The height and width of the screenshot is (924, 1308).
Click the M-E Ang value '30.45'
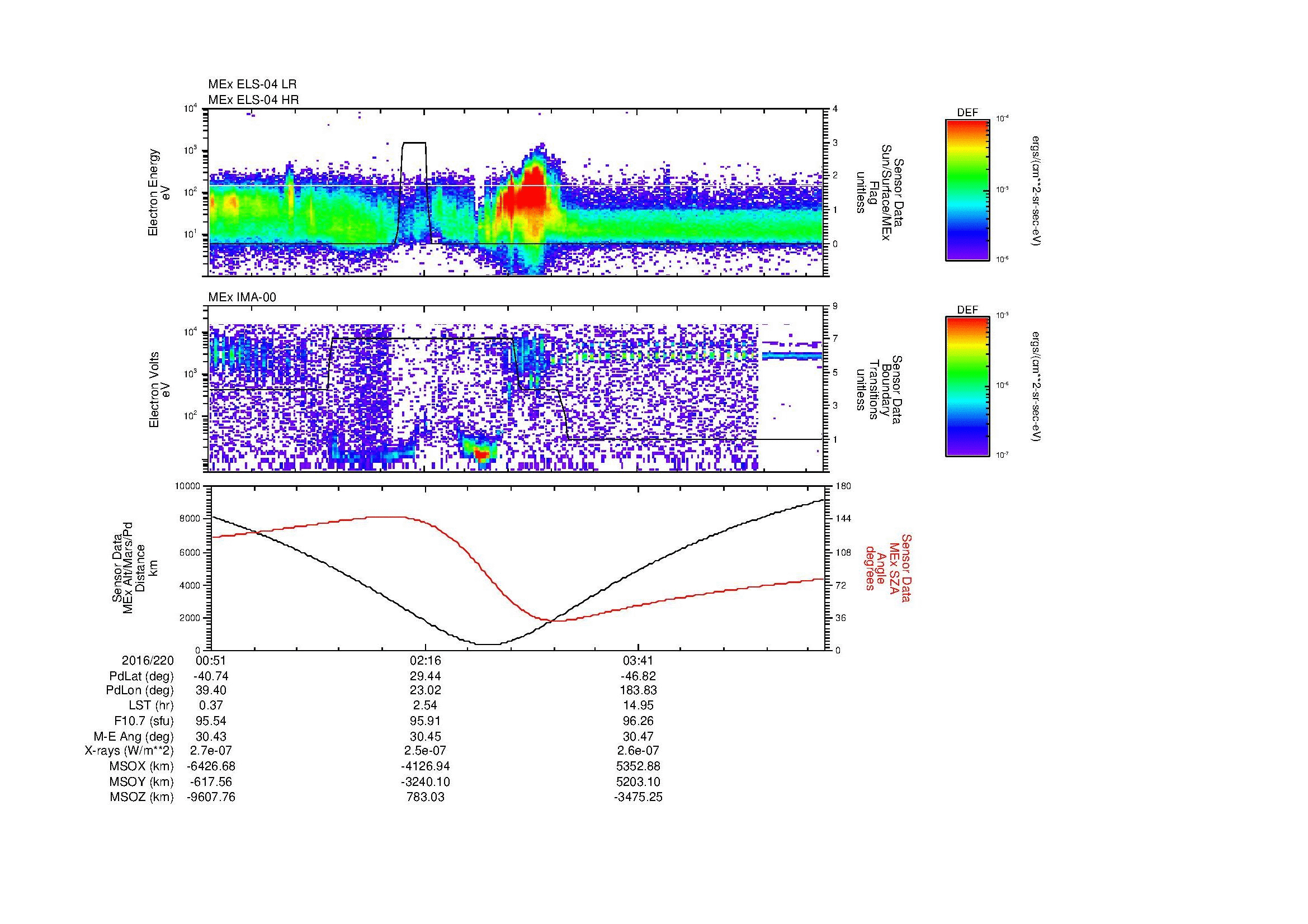click(x=425, y=737)
